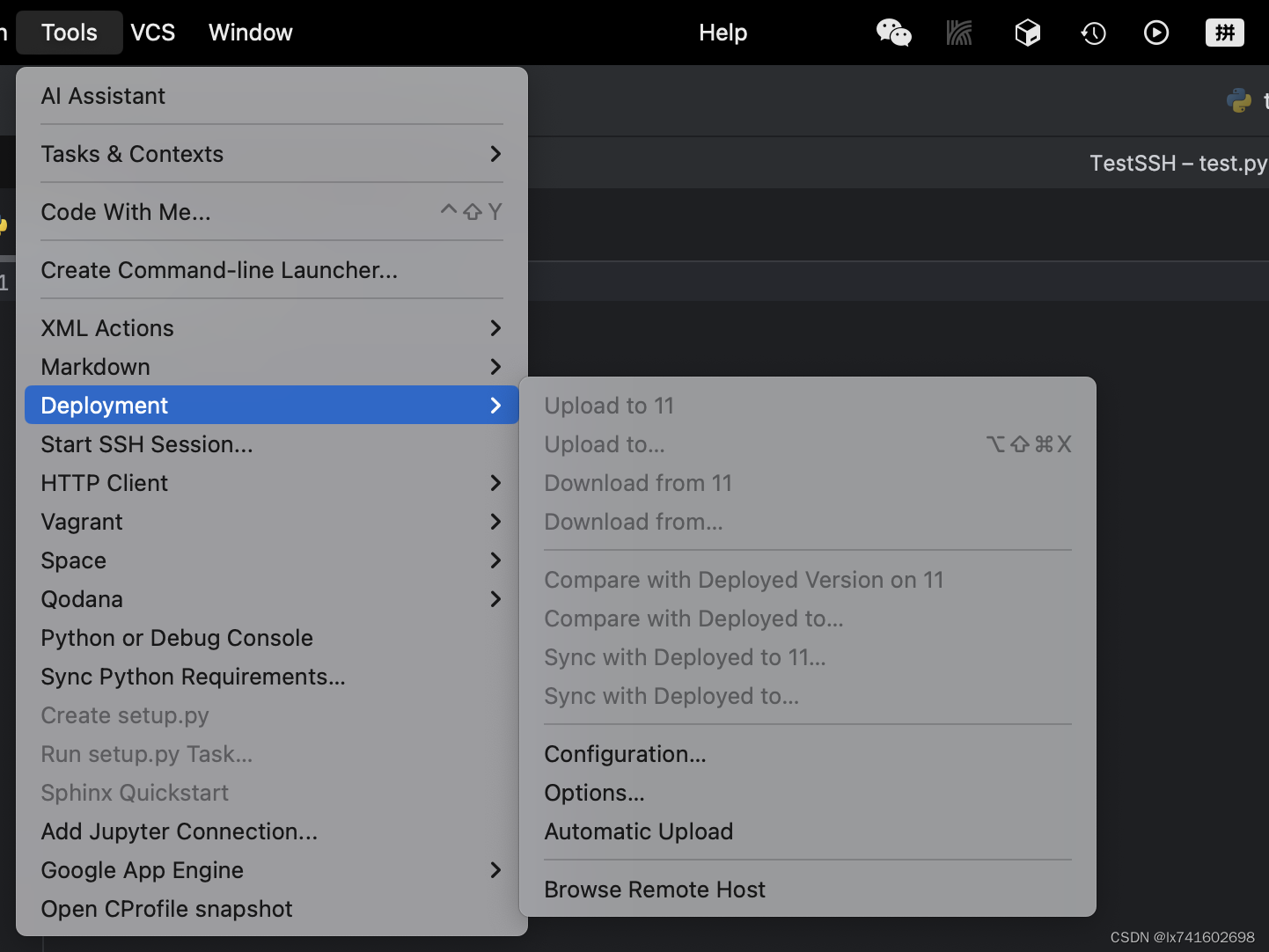Click the input method icon in menu bar
Viewport: 1269px width, 952px height.
[x=1224, y=33]
